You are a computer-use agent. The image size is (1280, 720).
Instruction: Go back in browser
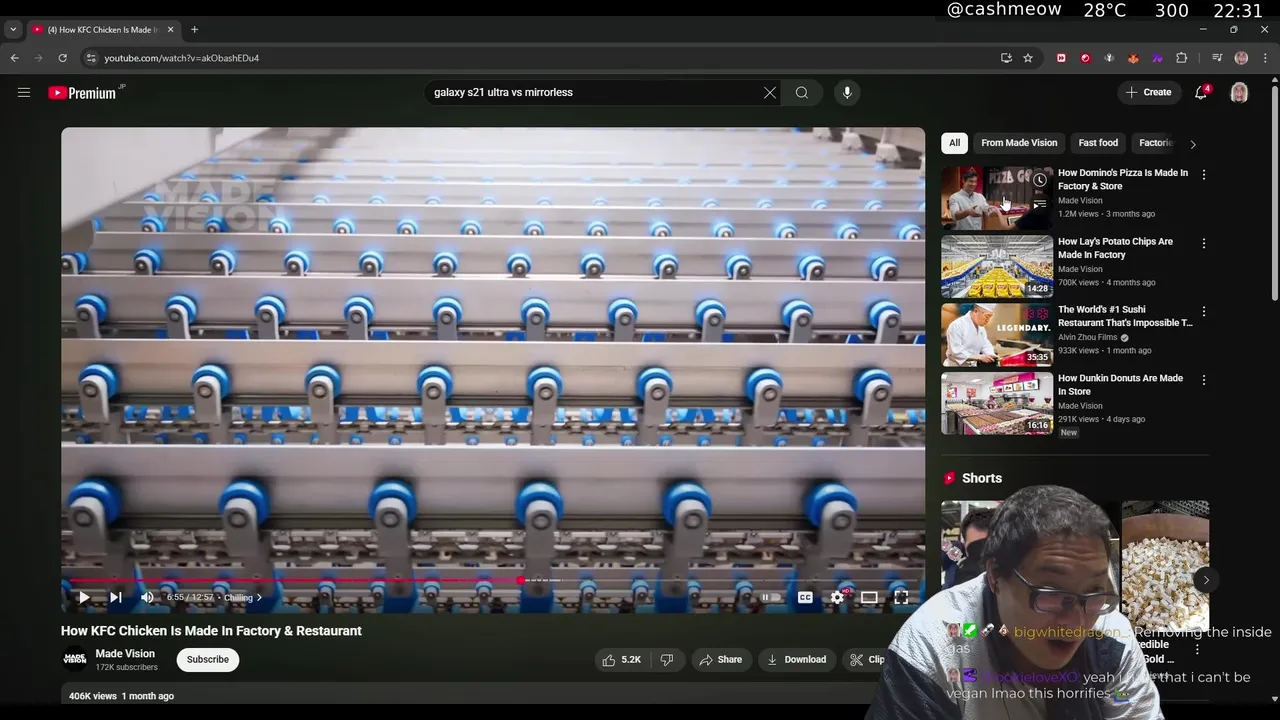coord(14,58)
